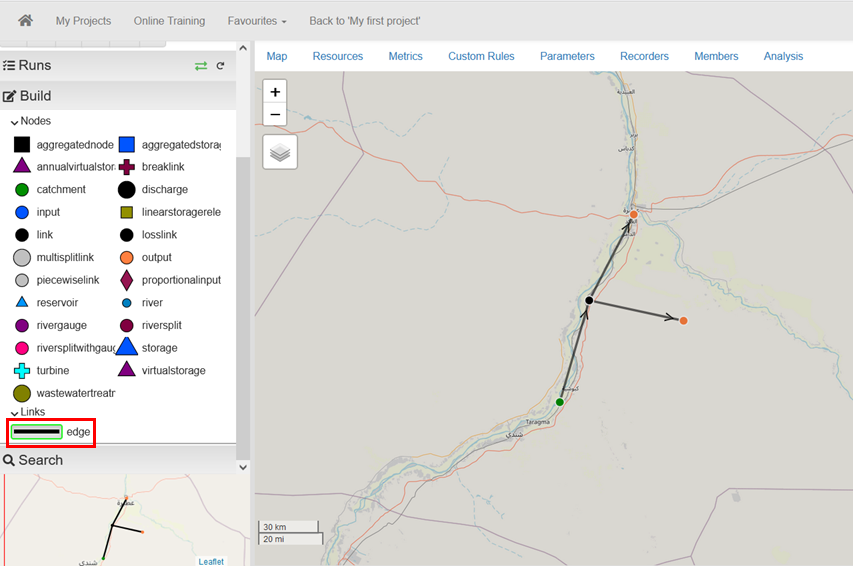
Task: Click the refresh runs icon
Action: tap(220, 66)
